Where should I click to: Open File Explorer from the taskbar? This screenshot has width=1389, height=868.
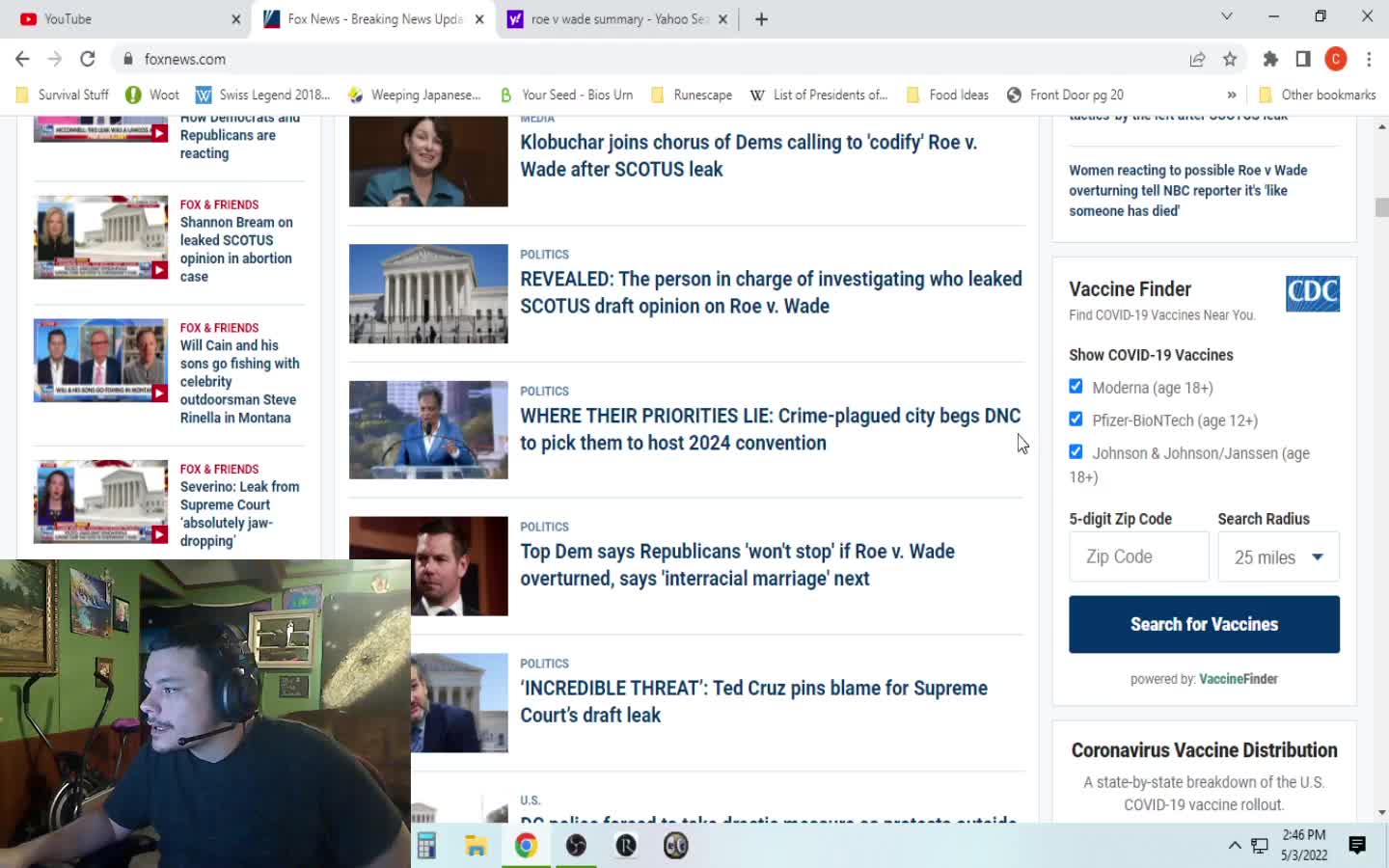click(476, 846)
